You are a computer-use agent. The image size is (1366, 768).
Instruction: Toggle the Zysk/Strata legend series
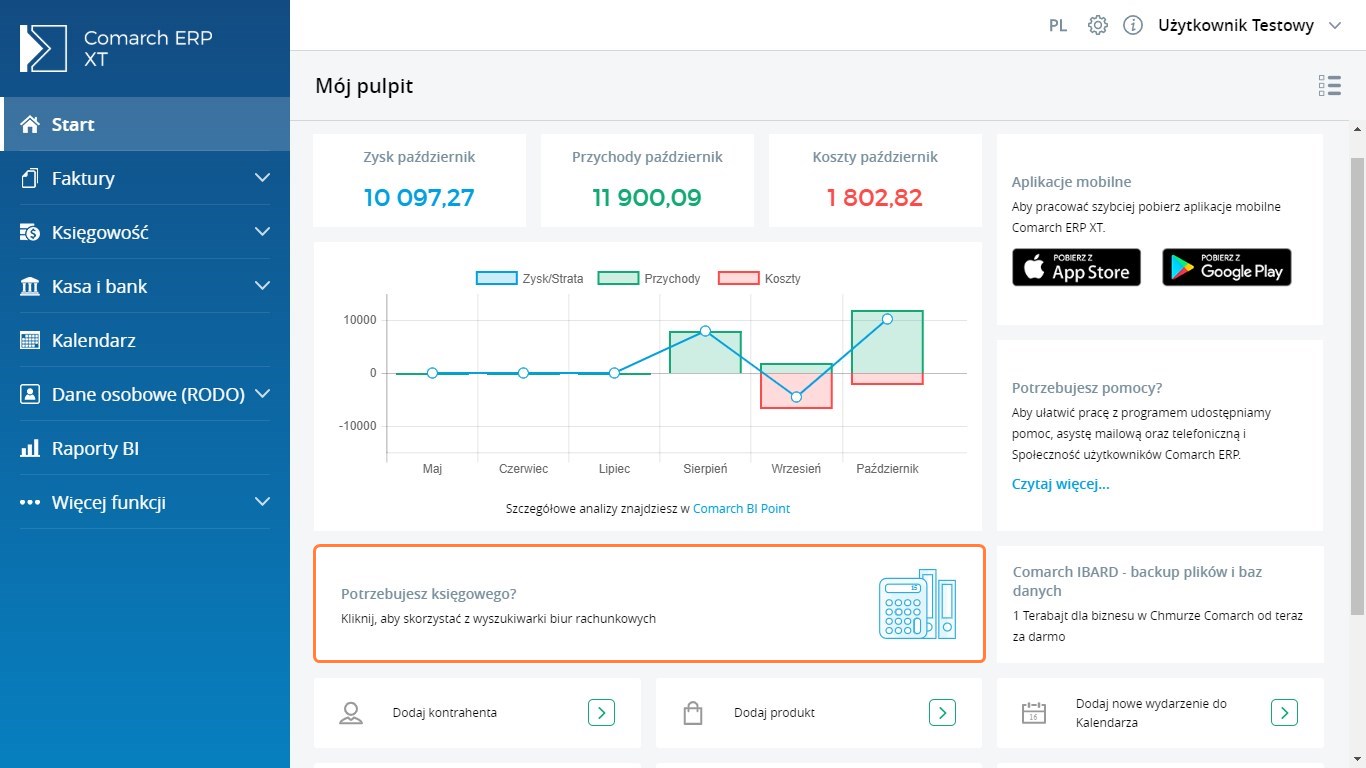tap(530, 278)
